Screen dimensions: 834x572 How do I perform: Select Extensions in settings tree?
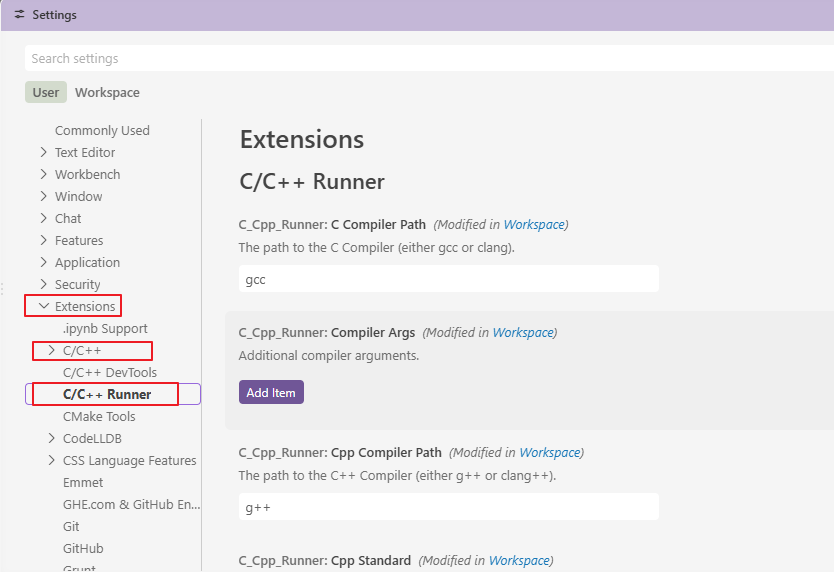[85, 306]
